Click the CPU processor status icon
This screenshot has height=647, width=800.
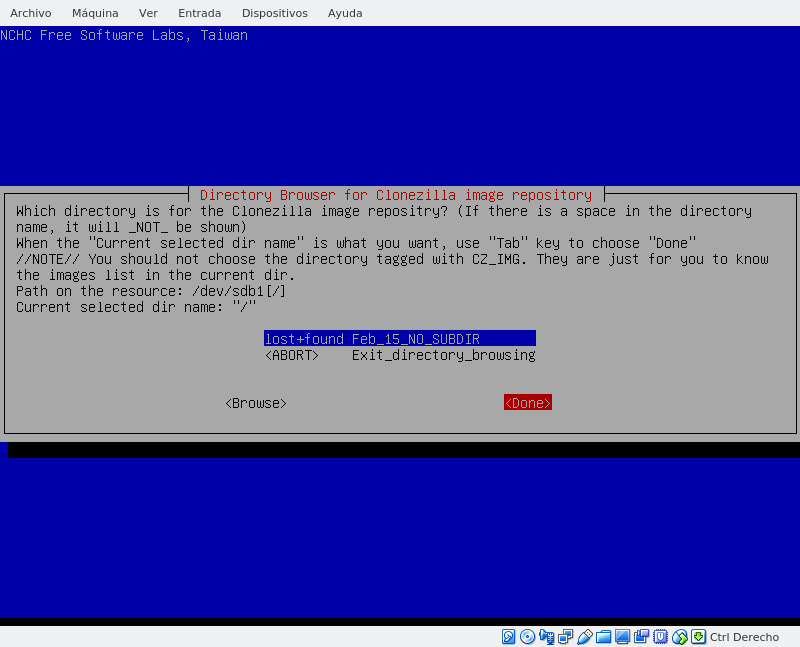(660, 637)
